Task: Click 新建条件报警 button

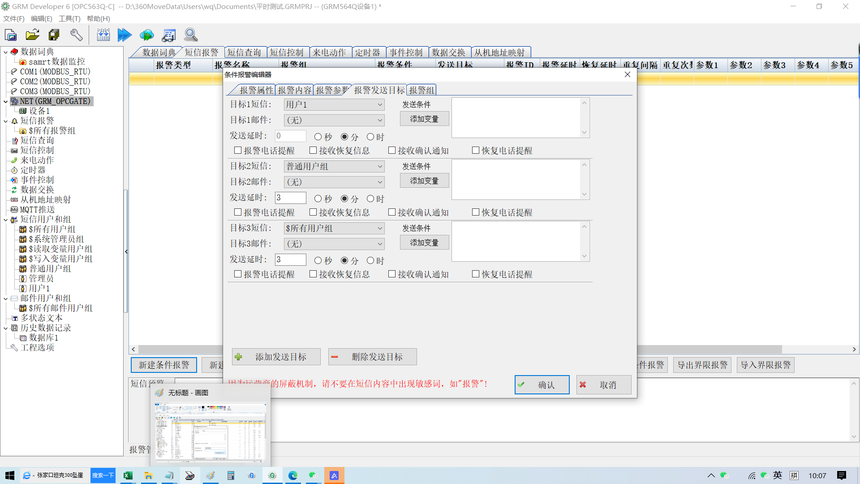Action: tap(164, 365)
